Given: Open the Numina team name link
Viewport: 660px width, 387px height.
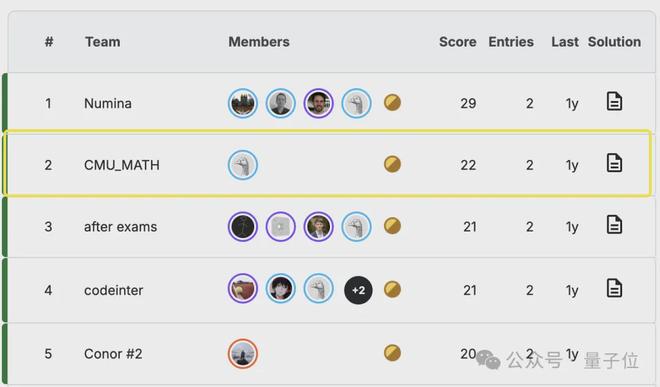Looking at the screenshot, I should [x=108, y=103].
